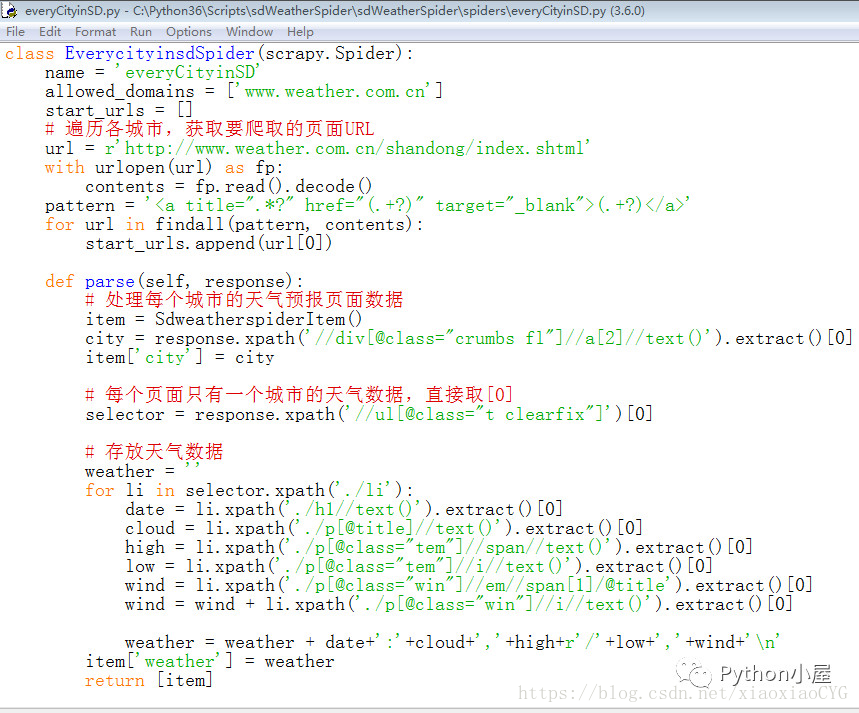Click the item['weather'] = weather line
Image resolution: width=859 pixels, height=713 pixels.
coord(210,661)
